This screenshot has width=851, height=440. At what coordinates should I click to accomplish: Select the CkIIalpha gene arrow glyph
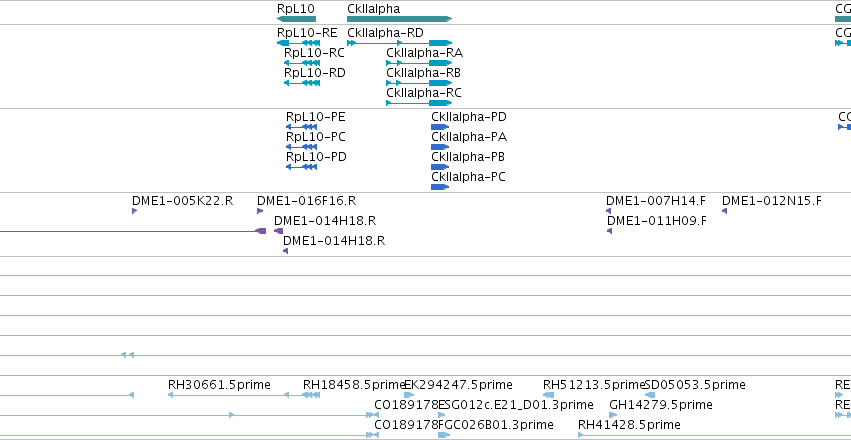[x=399, y=19]
